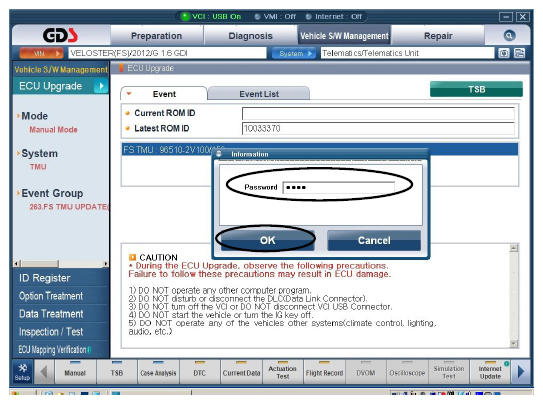Select the Vehicle S/W Management tab
This screenshot has height=404, width=543.
pos(344,36)
